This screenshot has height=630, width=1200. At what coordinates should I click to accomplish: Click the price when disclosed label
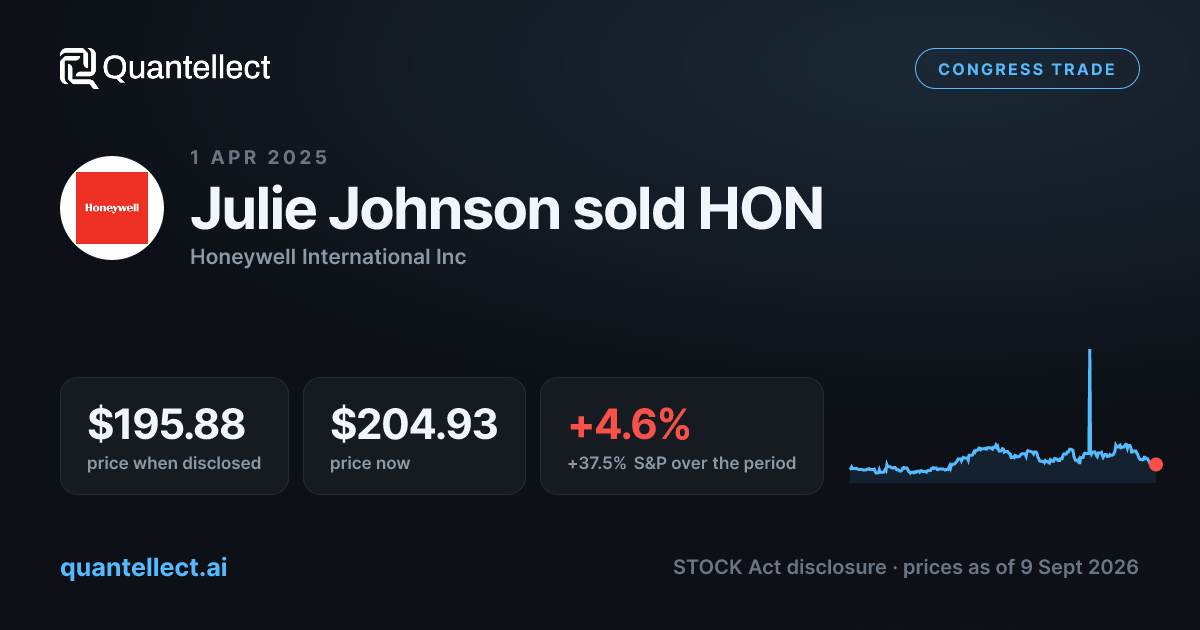coord(174,463)
